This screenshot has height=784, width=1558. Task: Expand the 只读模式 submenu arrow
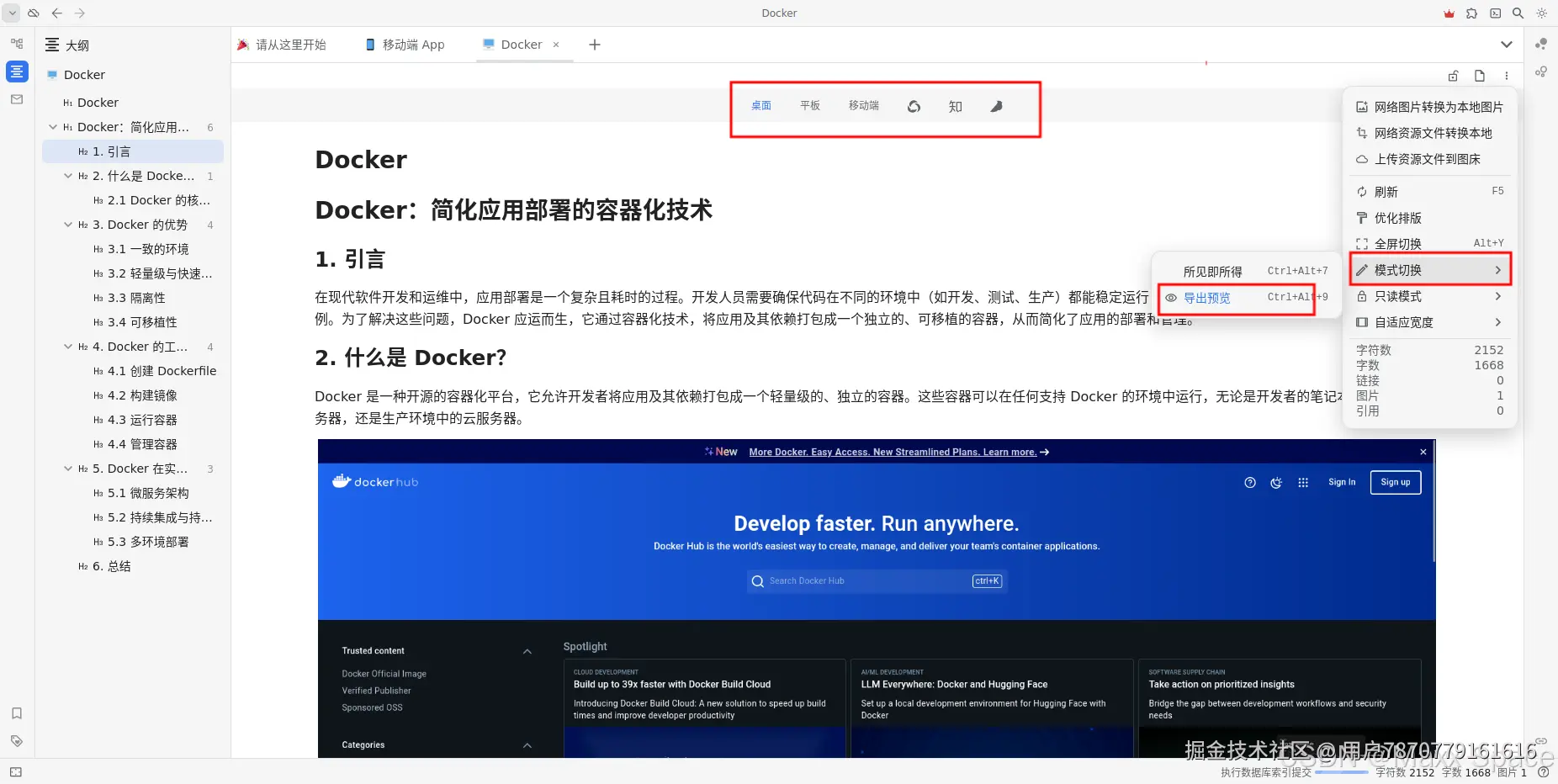pyautogui.click(x=1498, y=296)
